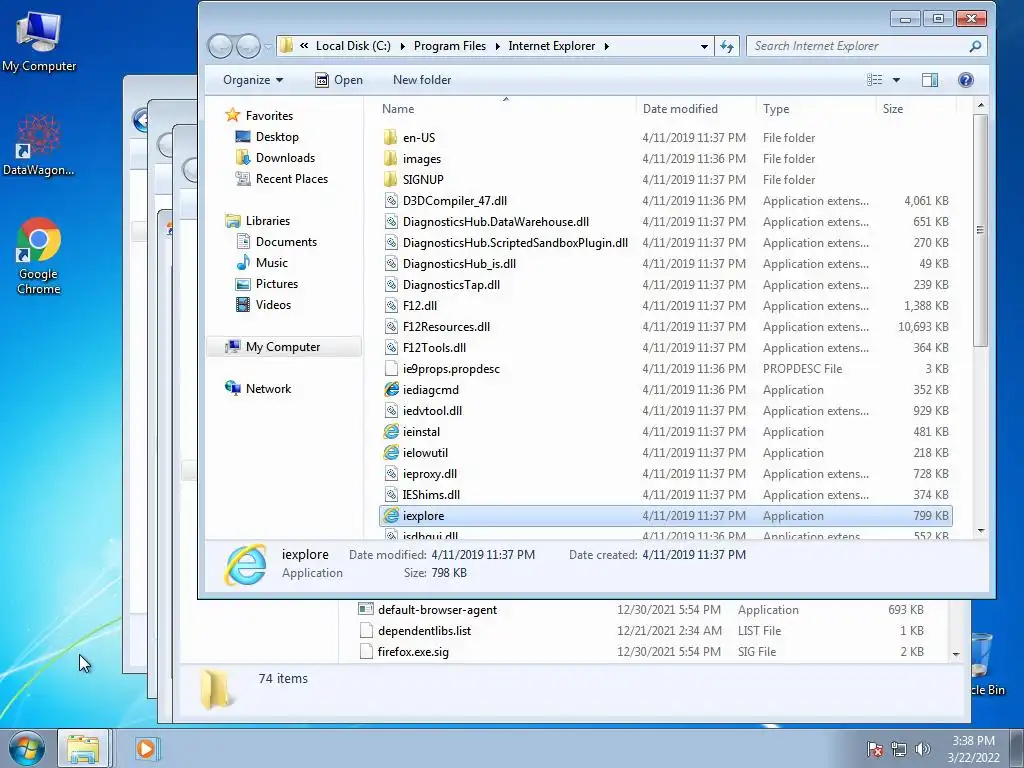Expand arrow after Internet Explorer breadcrumb

[x=607, y=46]
